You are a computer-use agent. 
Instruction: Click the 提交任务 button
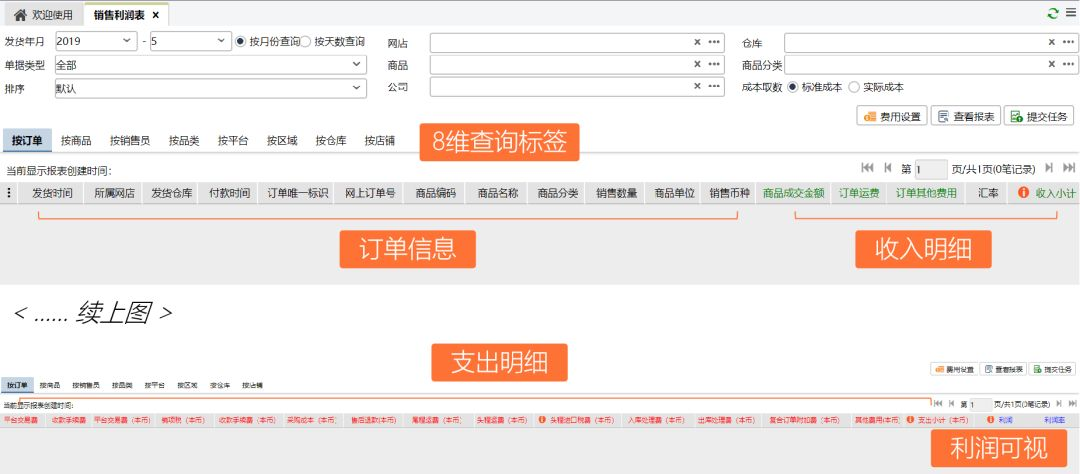pos(1038,116)
